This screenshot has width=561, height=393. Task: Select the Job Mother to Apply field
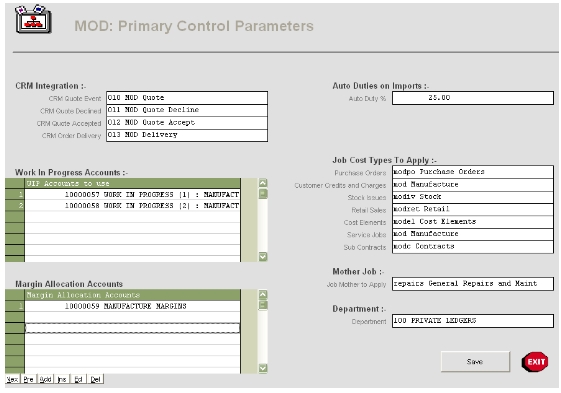pos(473,283)
